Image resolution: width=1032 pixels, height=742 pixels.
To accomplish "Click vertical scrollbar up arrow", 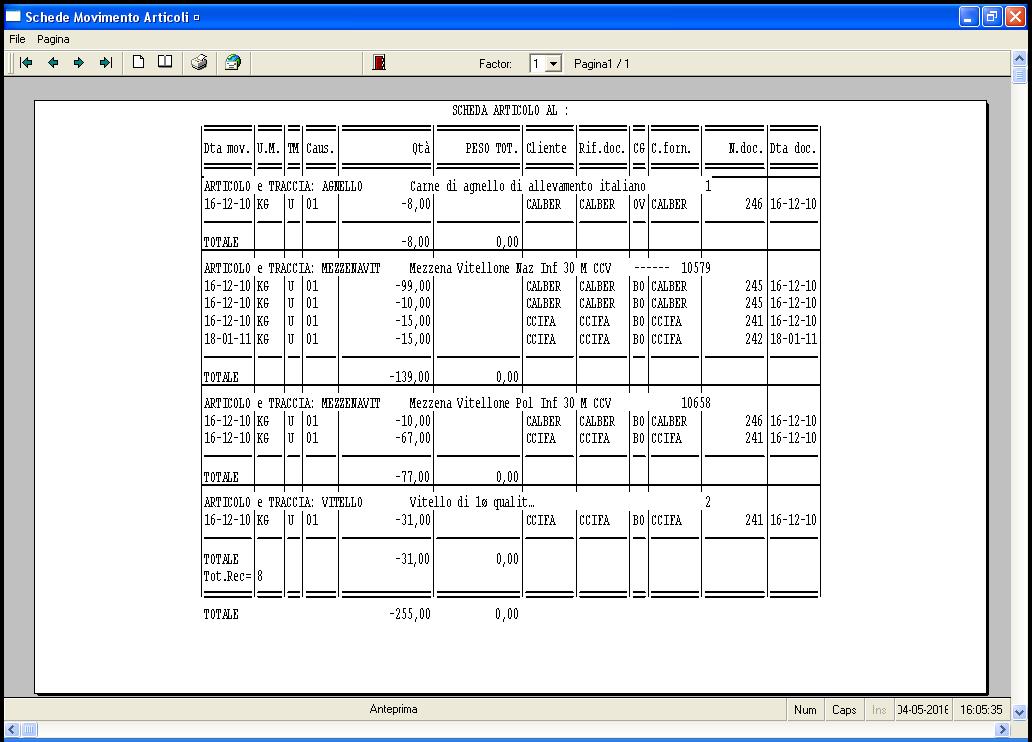I will (1019, 58).
